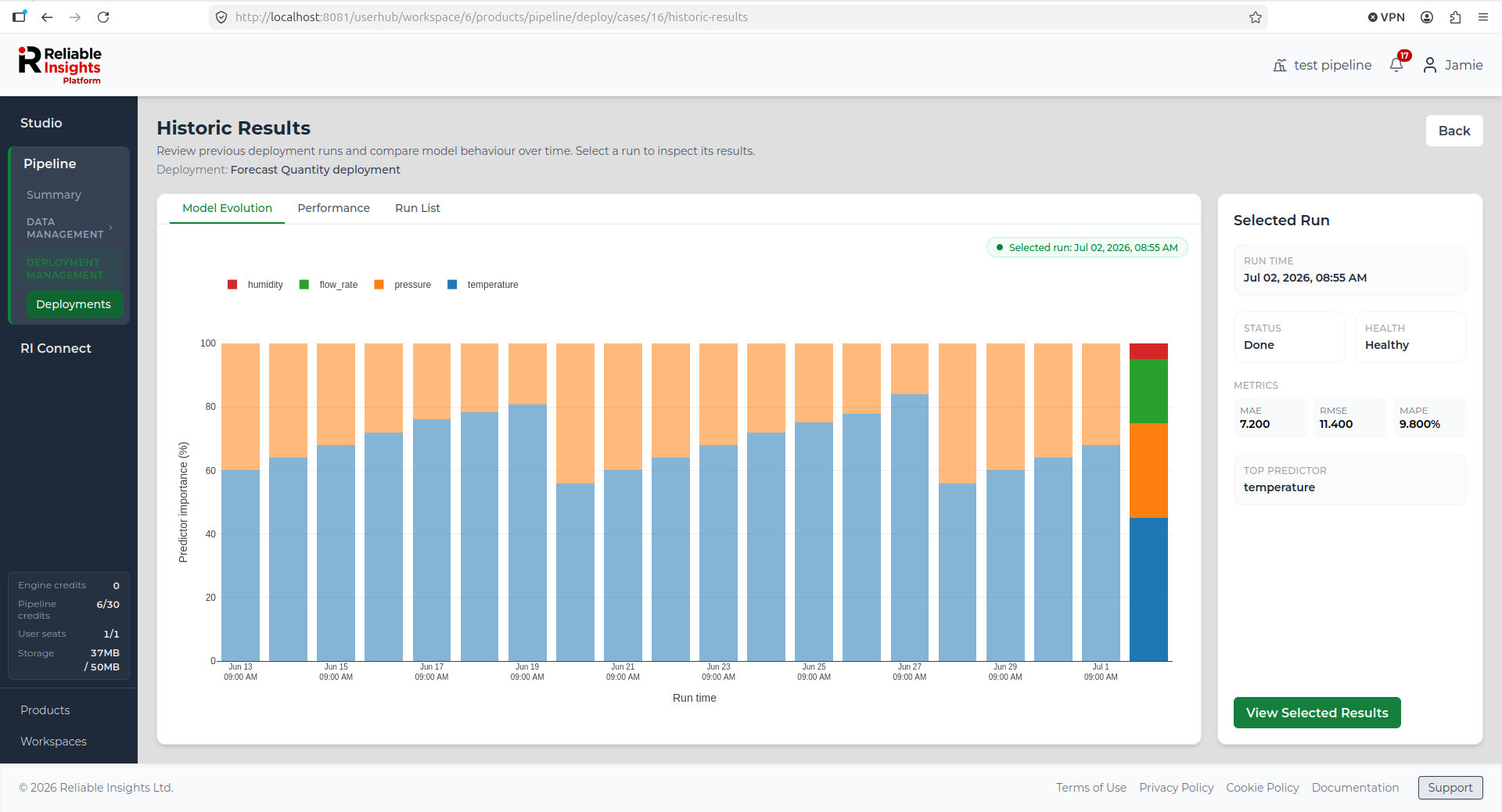The width and height of the screenshot is (1502, 812).
Task: Click the HEALTH Healthy status card
Action: point(1410,337)
